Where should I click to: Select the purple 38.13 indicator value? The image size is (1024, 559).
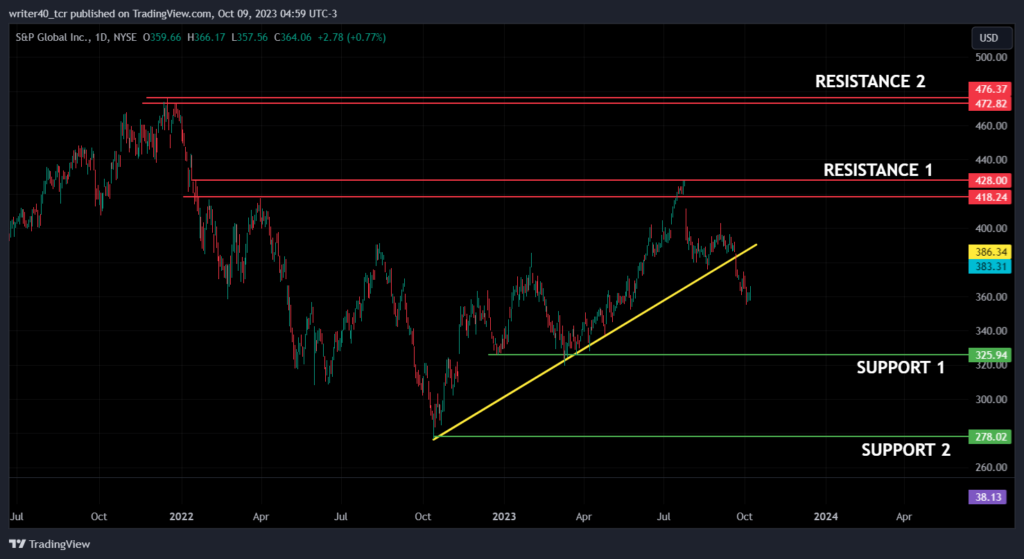pos(987,497)
